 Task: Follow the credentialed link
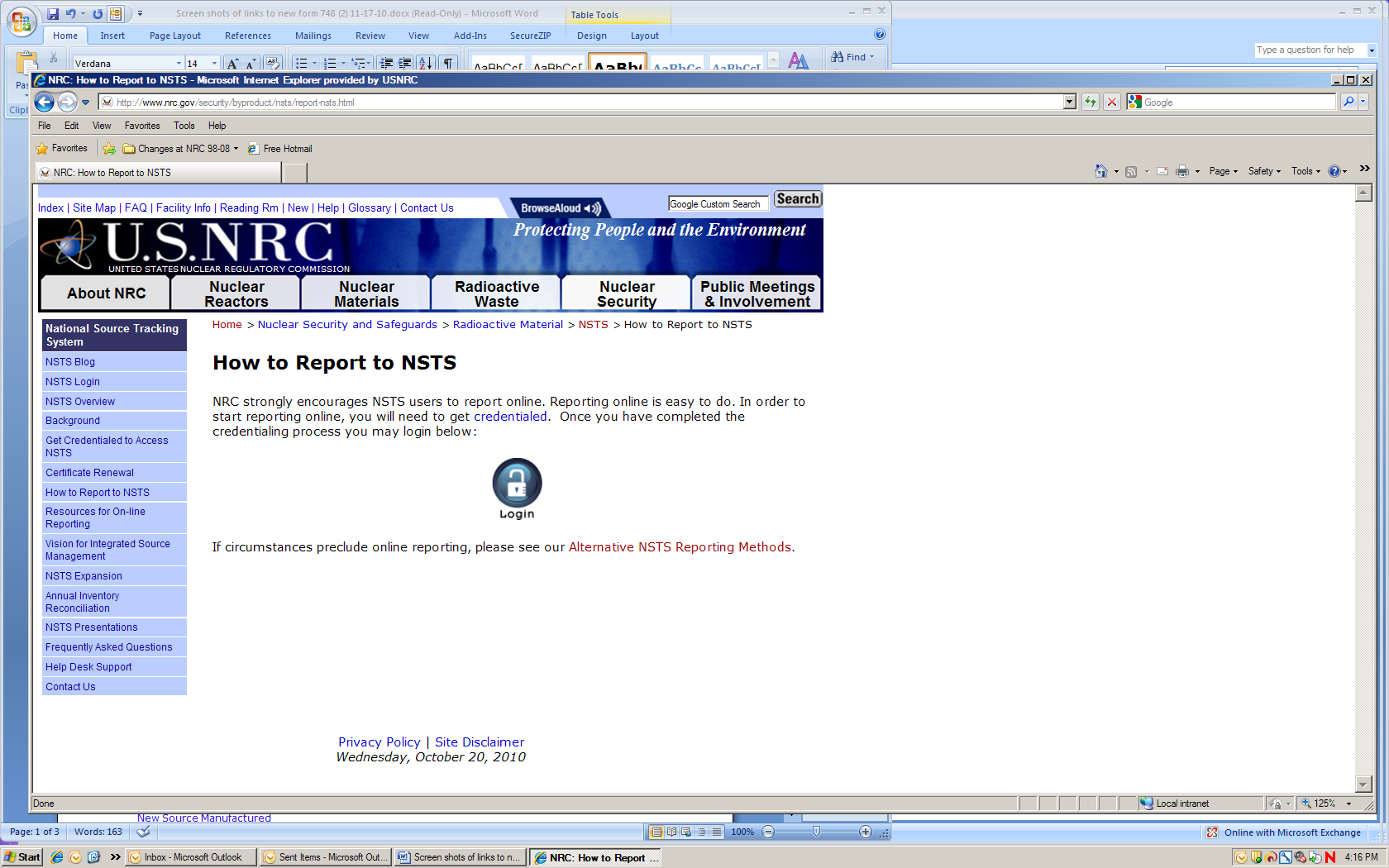coord(510,417)
